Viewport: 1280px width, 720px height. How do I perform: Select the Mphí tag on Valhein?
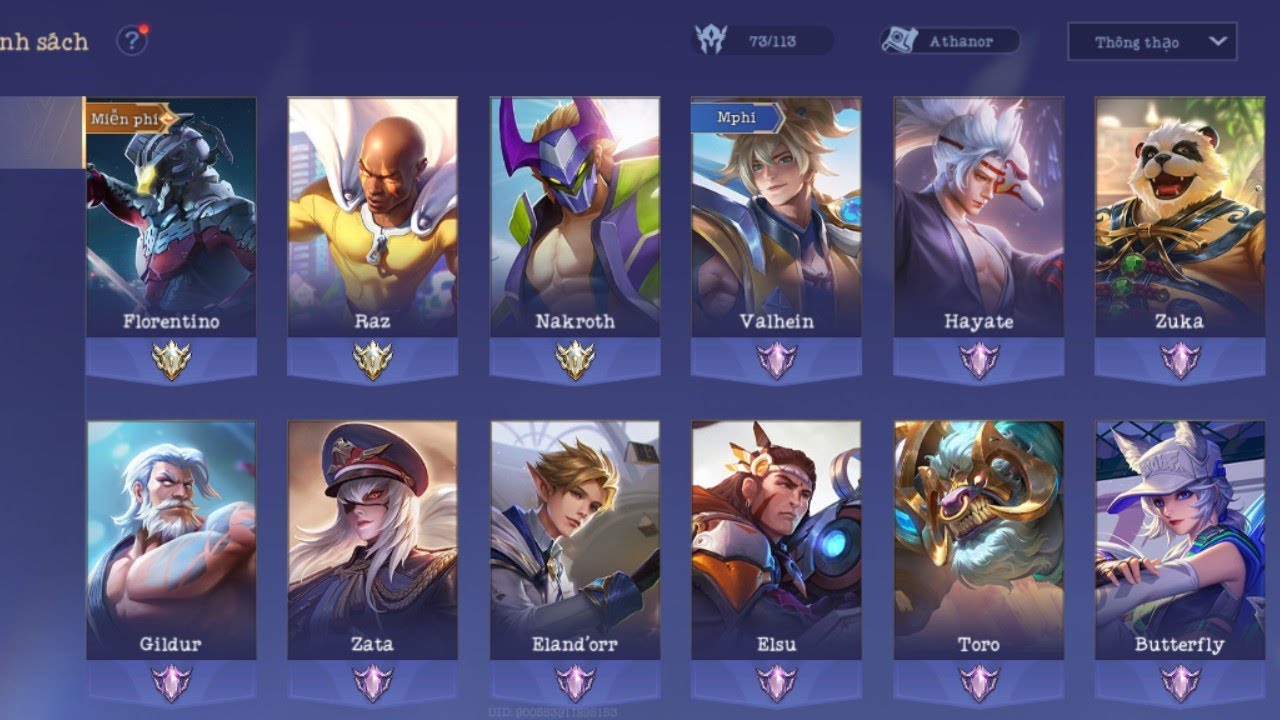738,118
